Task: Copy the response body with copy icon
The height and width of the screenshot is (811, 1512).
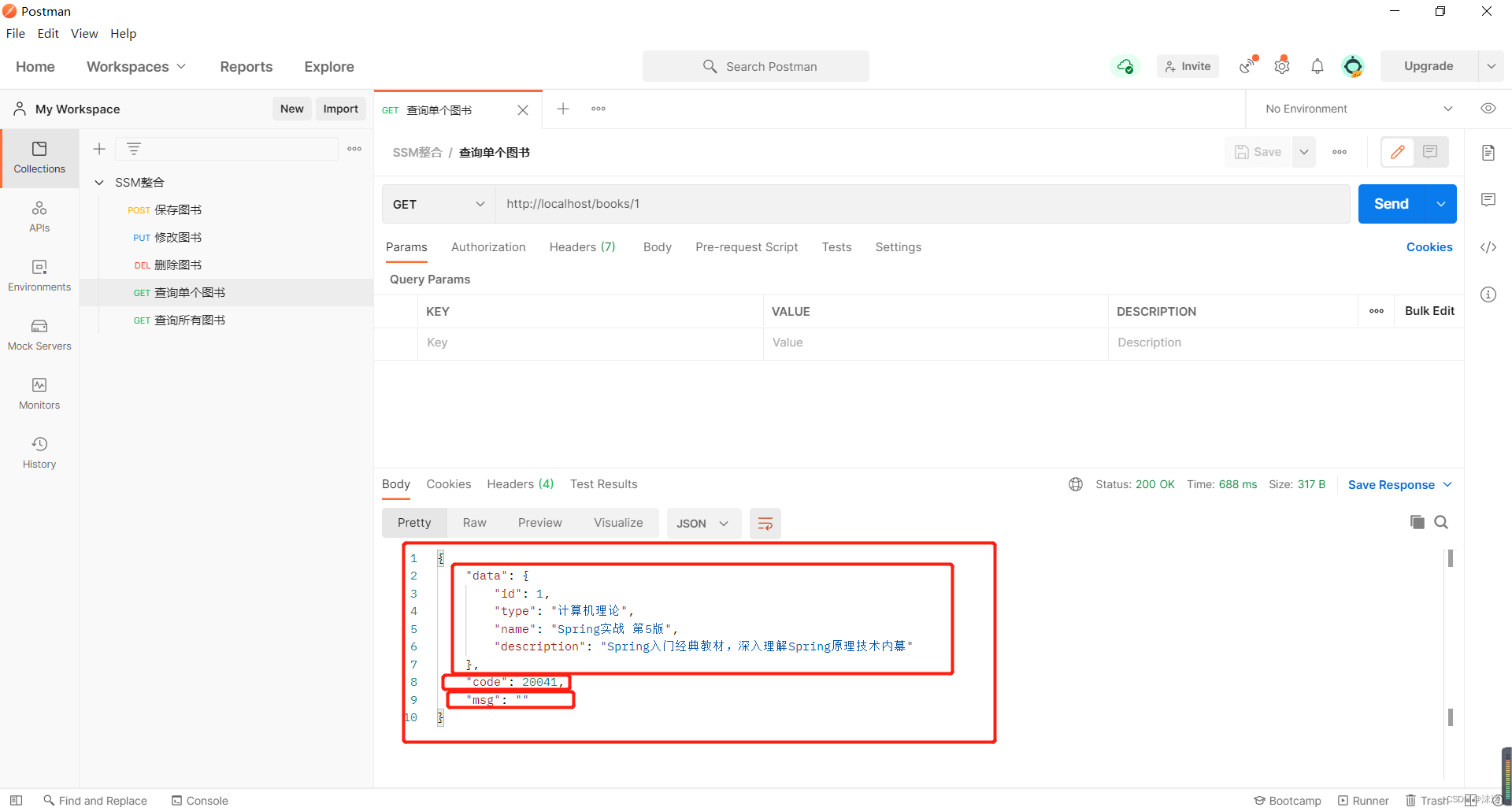Action: 1417,522
